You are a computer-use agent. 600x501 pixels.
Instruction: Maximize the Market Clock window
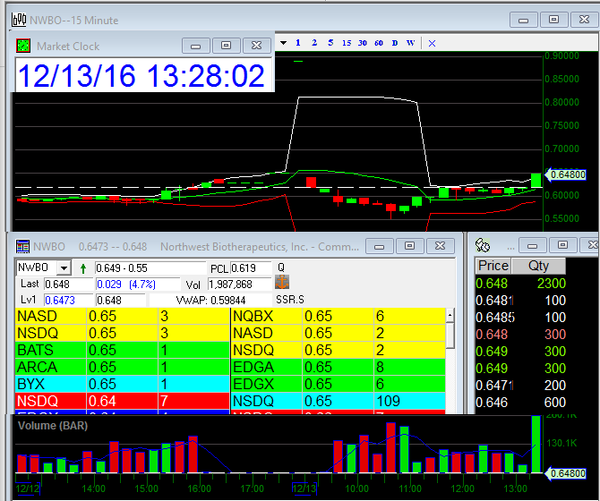click(x=226, y=45)
